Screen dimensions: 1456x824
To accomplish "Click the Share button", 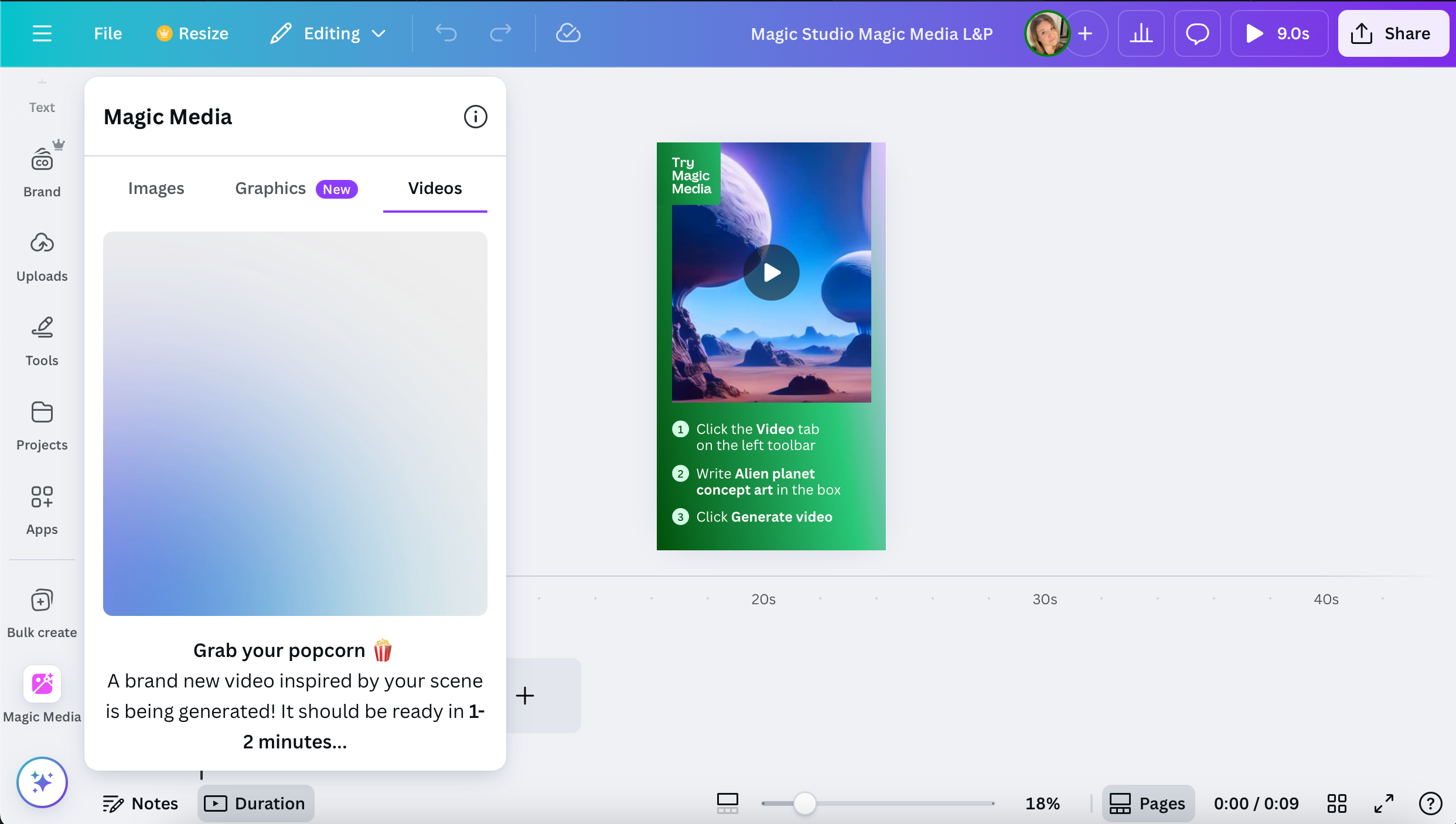I will tap(1393, 33).
